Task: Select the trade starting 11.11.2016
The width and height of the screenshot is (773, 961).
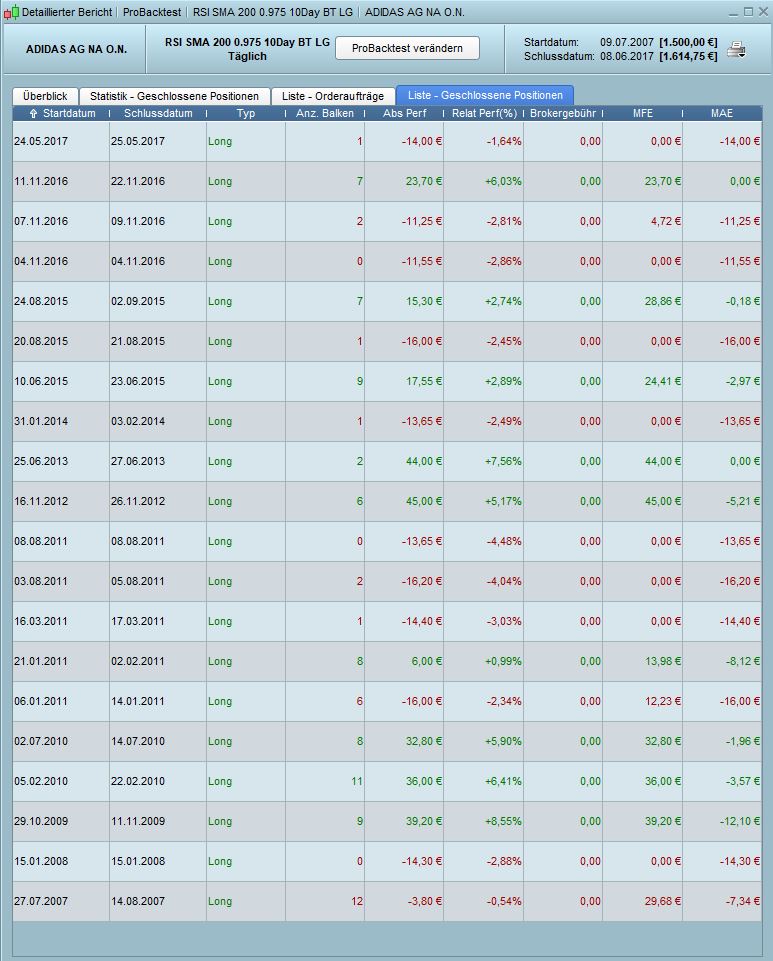Action: 387,181
